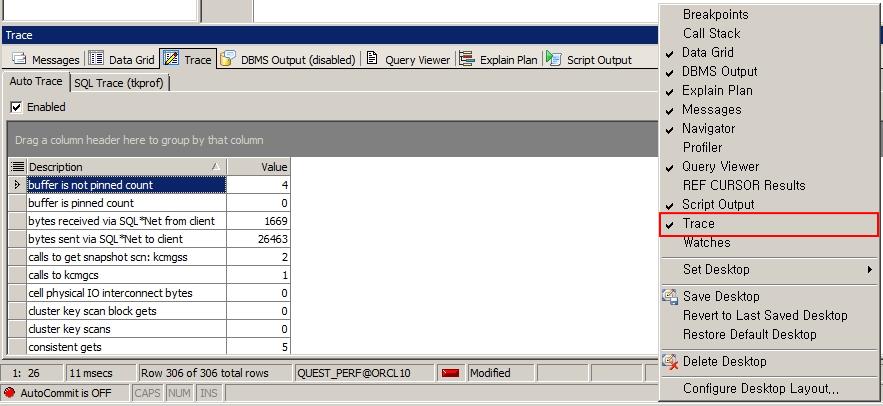
Task: Select the 'consistent gets' row
Action: click(126, 347)
